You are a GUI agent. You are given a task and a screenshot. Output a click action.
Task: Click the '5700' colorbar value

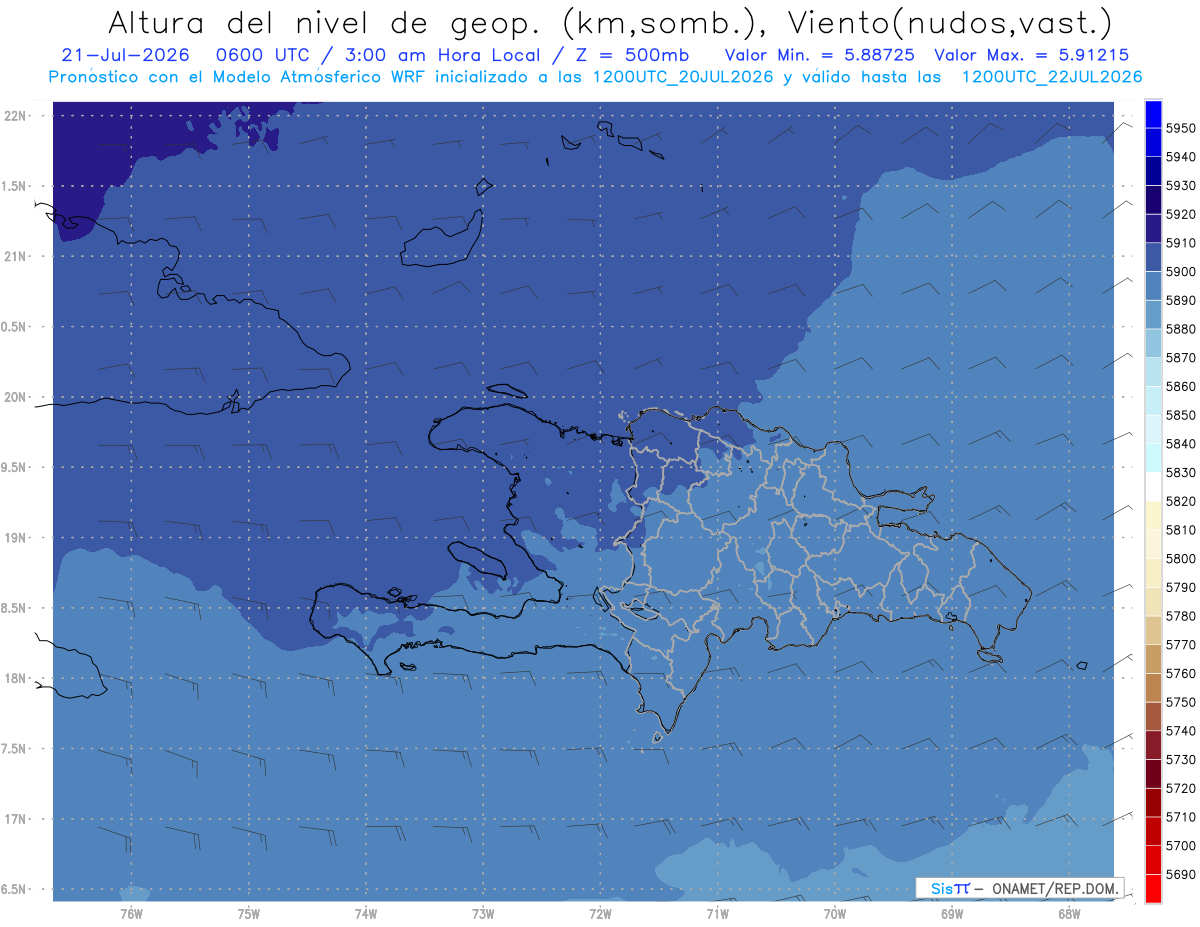pyautogui.click(x=1181, y=846)
